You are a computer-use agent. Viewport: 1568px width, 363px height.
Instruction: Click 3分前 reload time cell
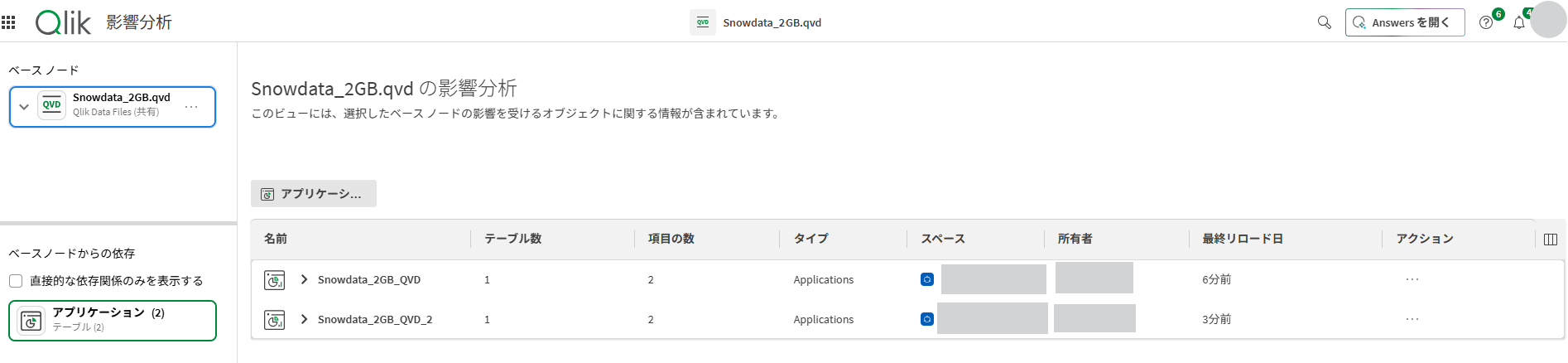pyautogui.click(x=1217, y=320)
